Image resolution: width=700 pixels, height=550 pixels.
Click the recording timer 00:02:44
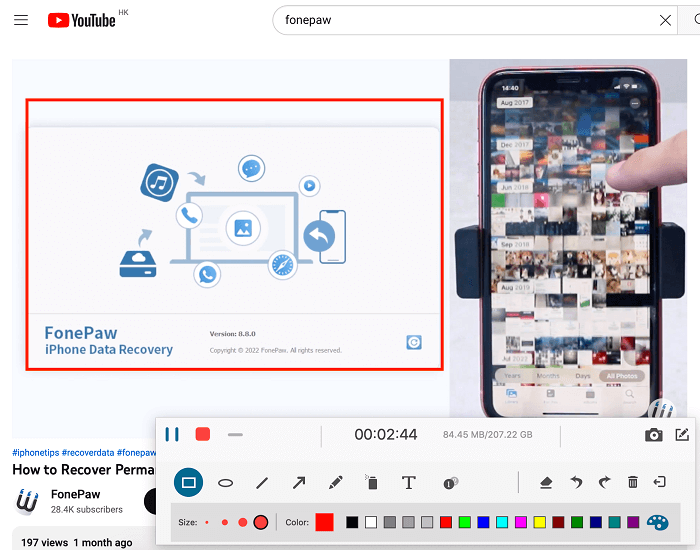pos(386,434)
